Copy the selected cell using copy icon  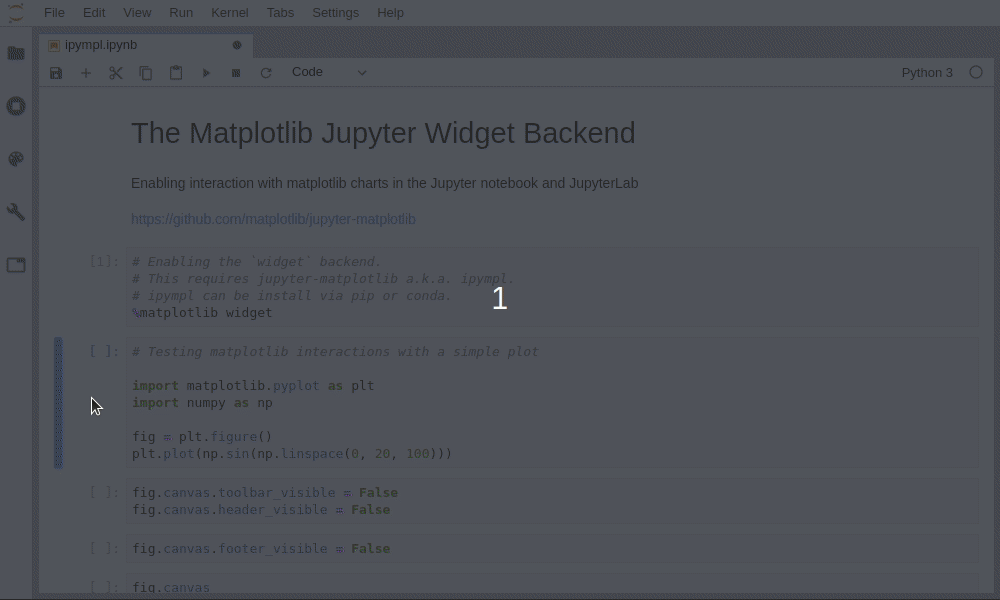click(x=146, y=72)
